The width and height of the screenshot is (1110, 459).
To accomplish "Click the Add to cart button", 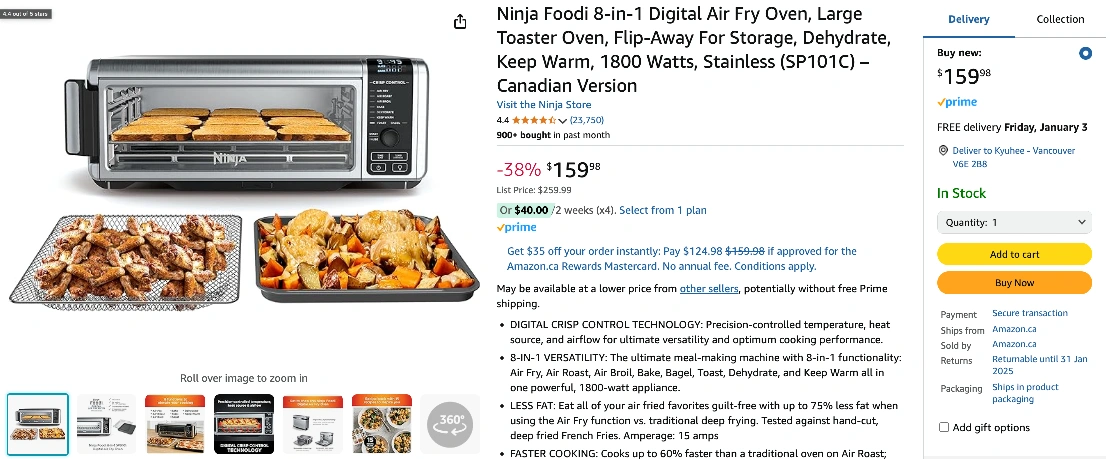I will click(x=1014, y=254).
